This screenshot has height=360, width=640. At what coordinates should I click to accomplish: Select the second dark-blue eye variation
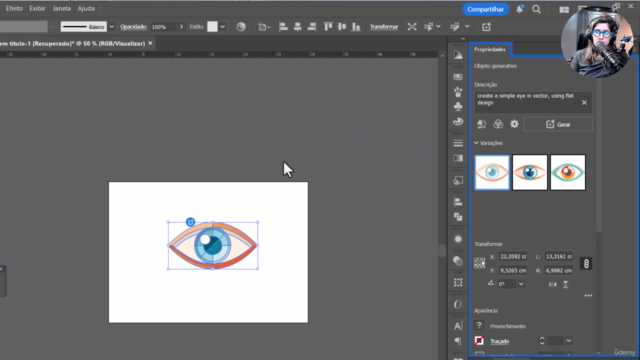(530, 172)
